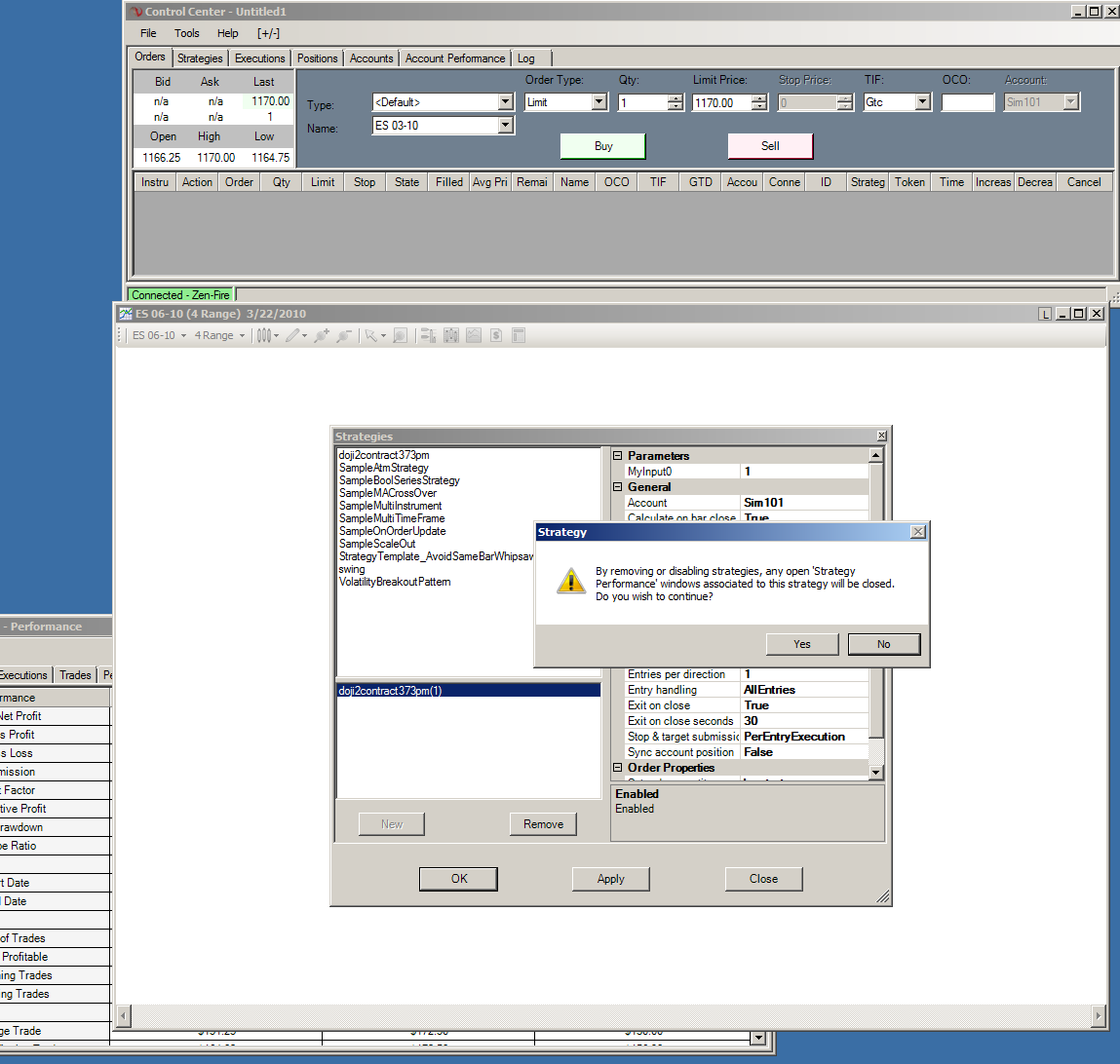Collapse the Order Properties section
1120x1064 pixels.
tap(618, 768)
